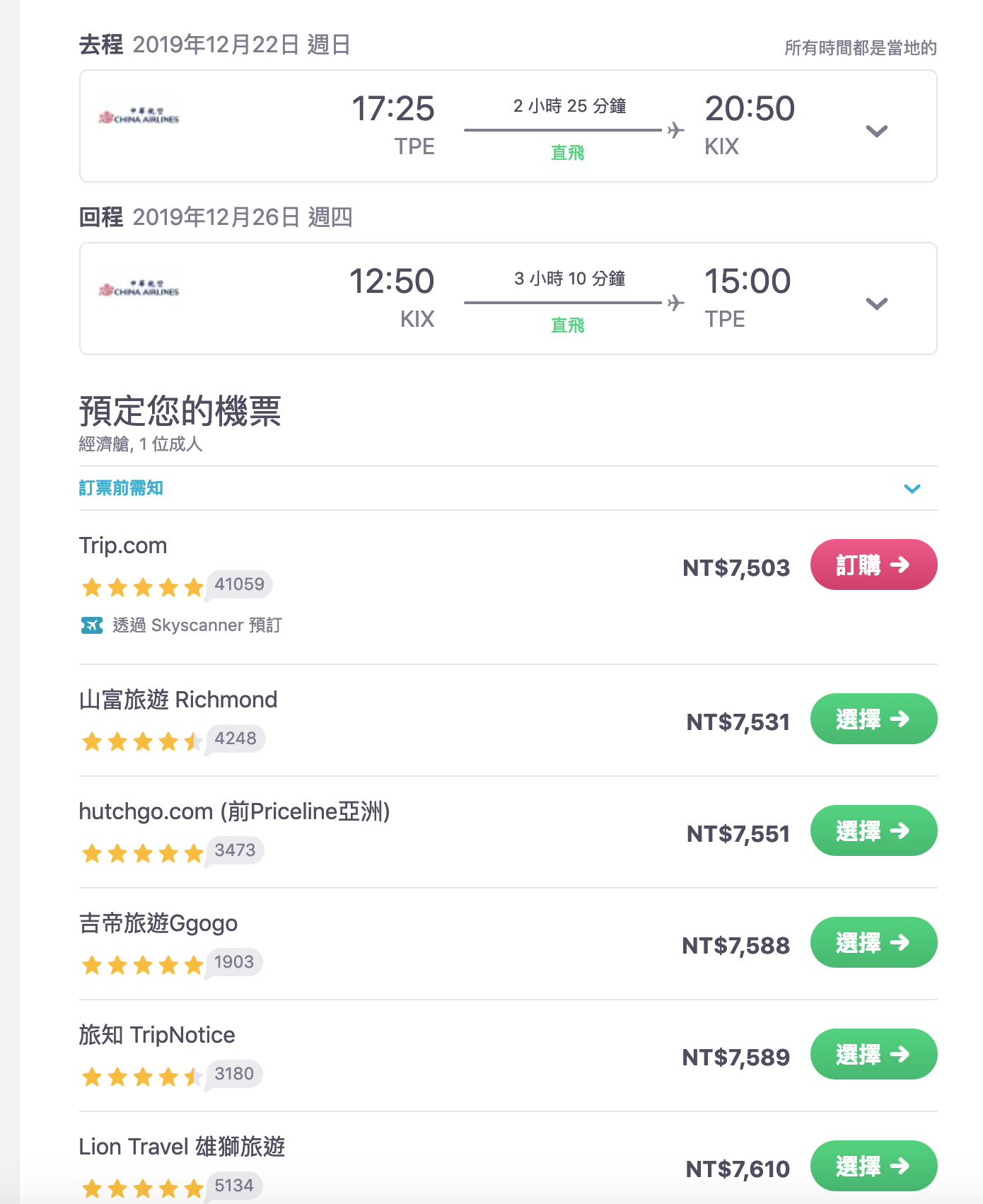This screenshot has height=1204, width=983.
Task: Open the 訂票前需知 link
Action: point(121,488)
